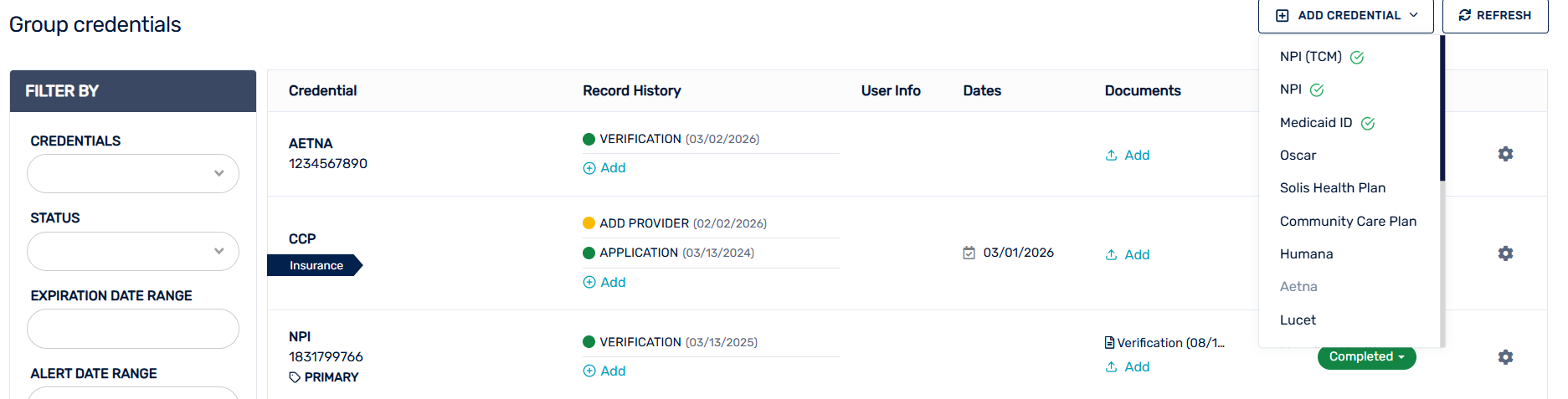Click the PRIMARY tag icon under NPI
Image resolution: width=1568 pixels, height=399 pixels.
tap(295, 377)
